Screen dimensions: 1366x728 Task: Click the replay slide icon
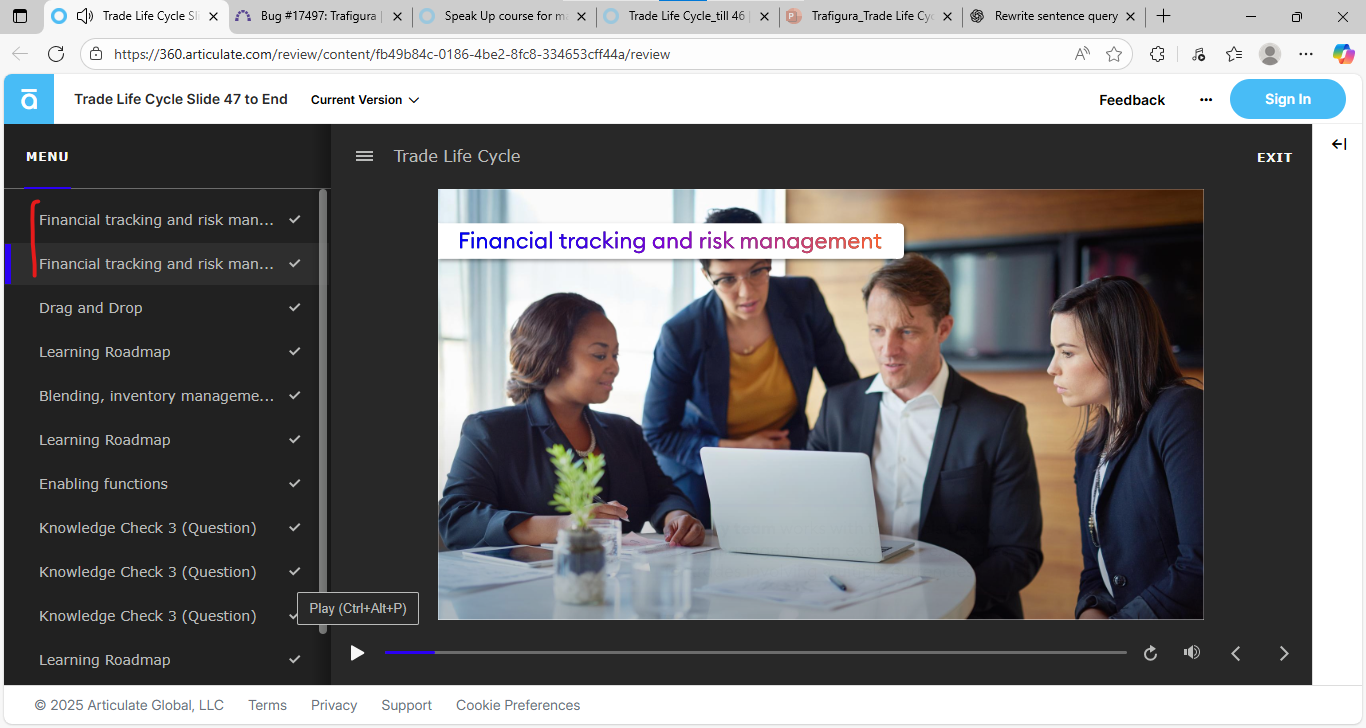(1150, 653)
